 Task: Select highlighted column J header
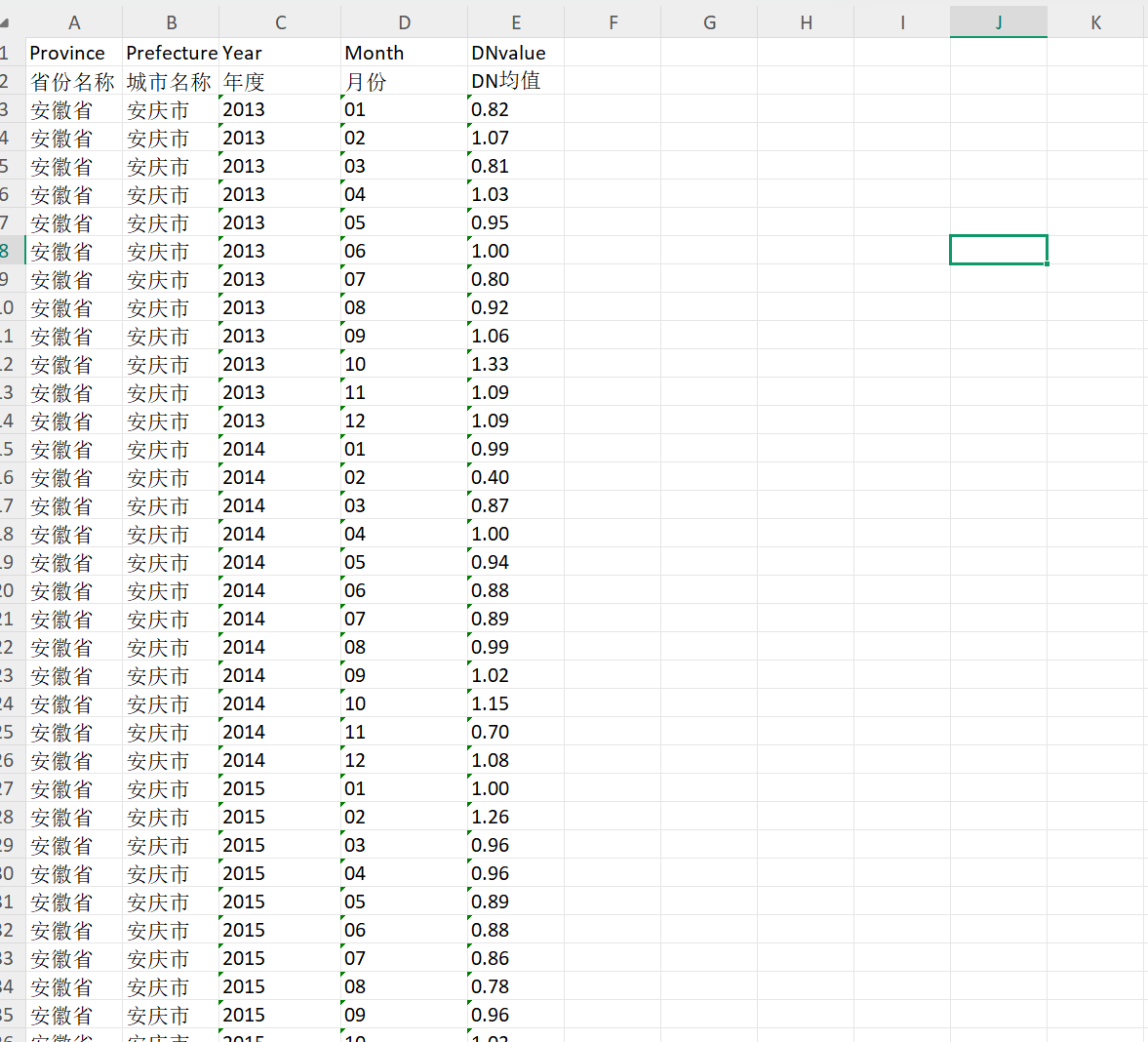[999, 22]
